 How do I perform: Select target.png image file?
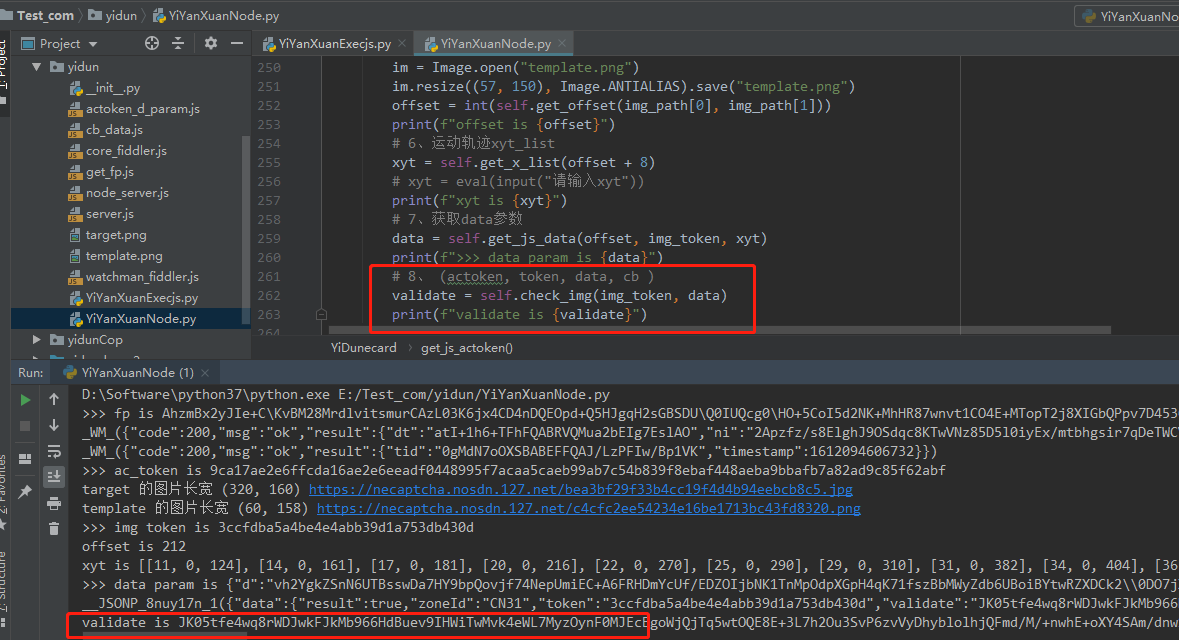(x=108, y=235)
